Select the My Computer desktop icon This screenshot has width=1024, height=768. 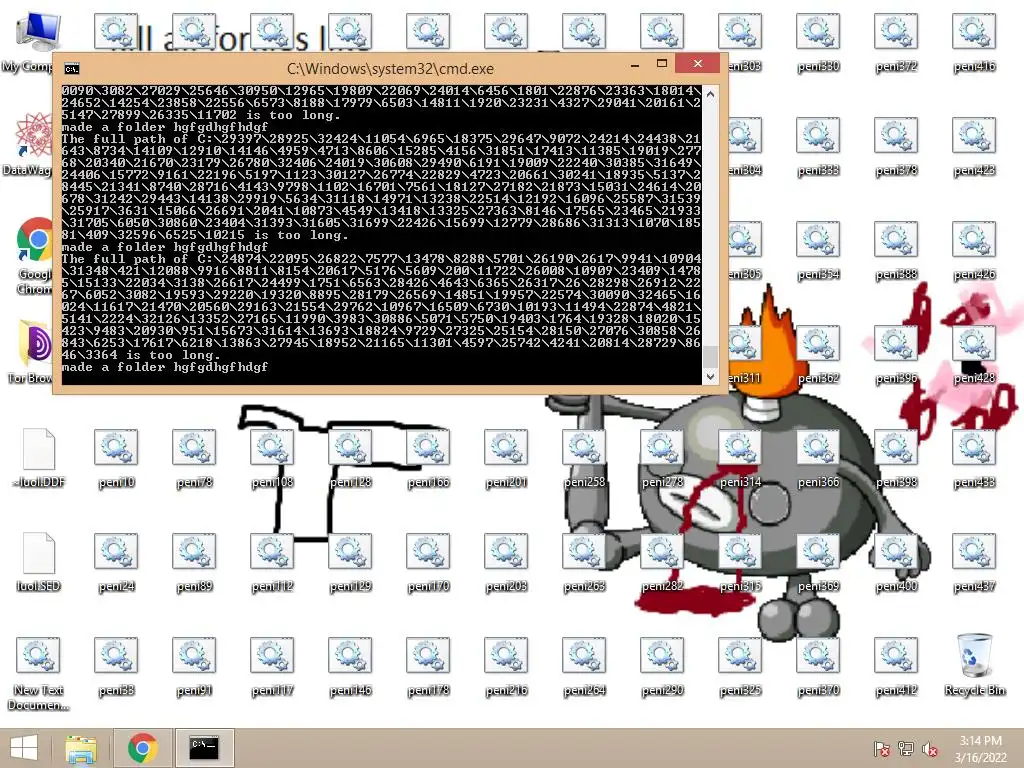[x=30, y=42]
